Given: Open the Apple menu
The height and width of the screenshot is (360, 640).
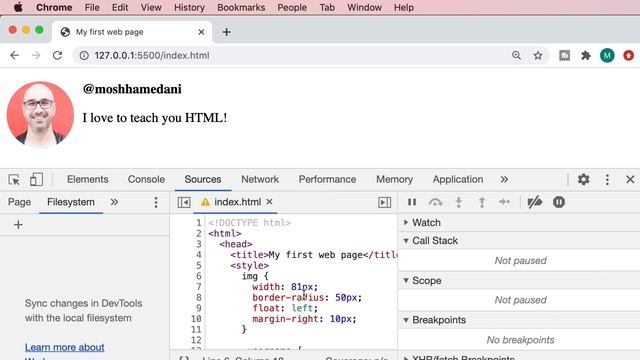Looking at the screenshot, I should click(x=18, y=7).
